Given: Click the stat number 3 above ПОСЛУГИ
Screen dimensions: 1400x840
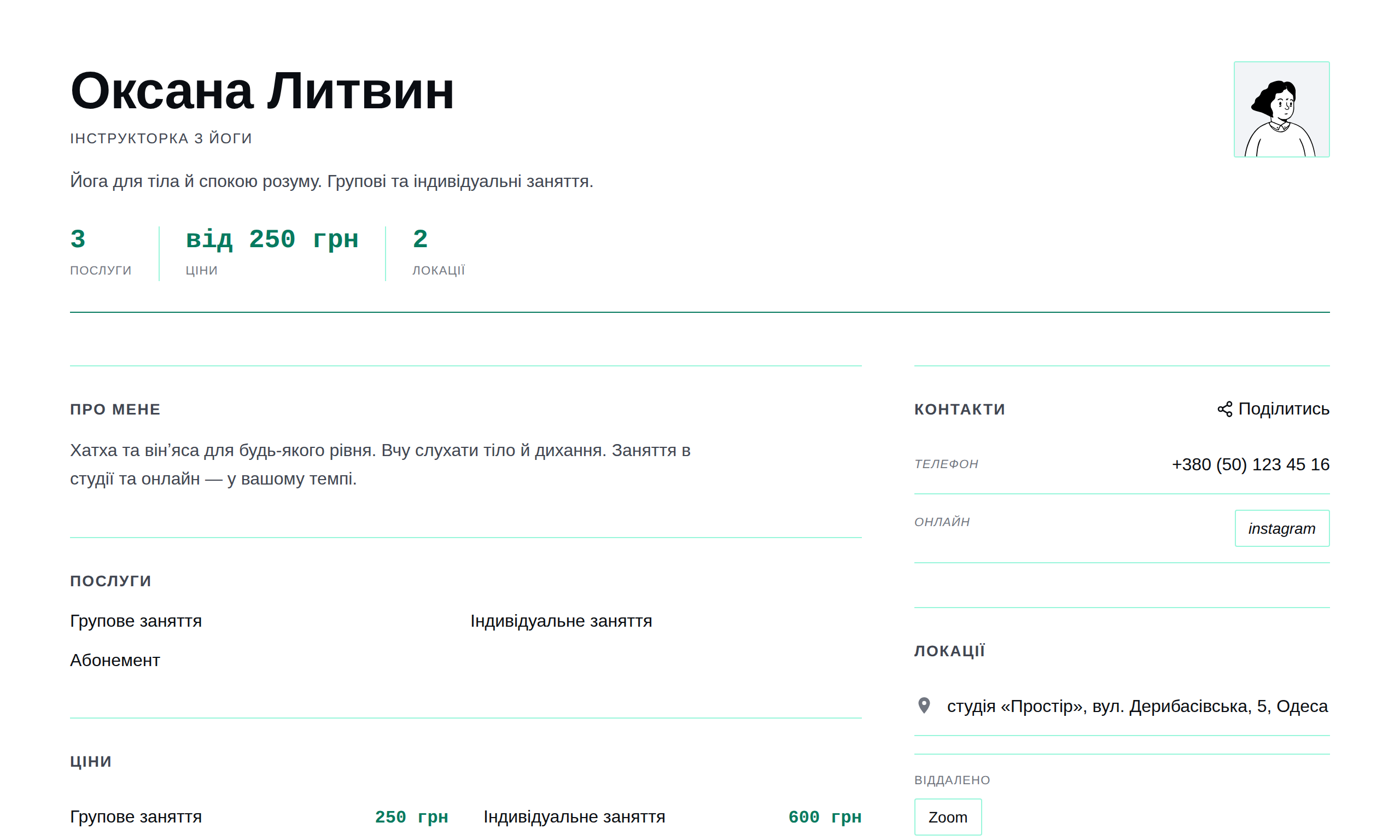Looking at the screenshot, I should pos(78,239).
